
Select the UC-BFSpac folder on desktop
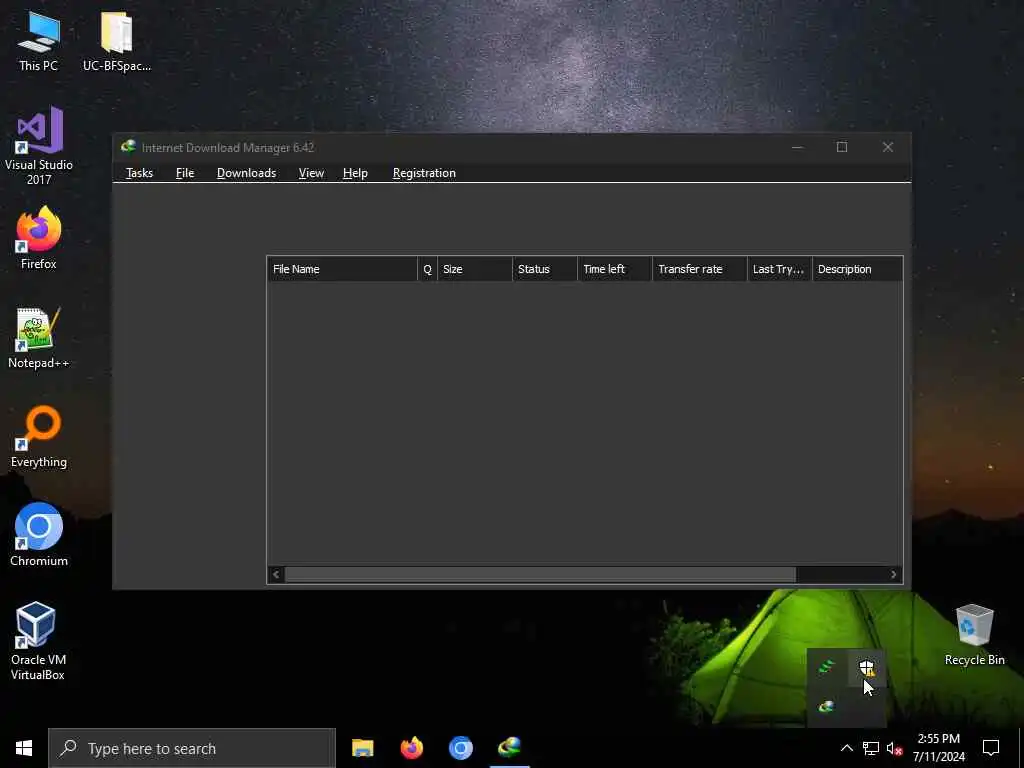[x=117, y=41]
